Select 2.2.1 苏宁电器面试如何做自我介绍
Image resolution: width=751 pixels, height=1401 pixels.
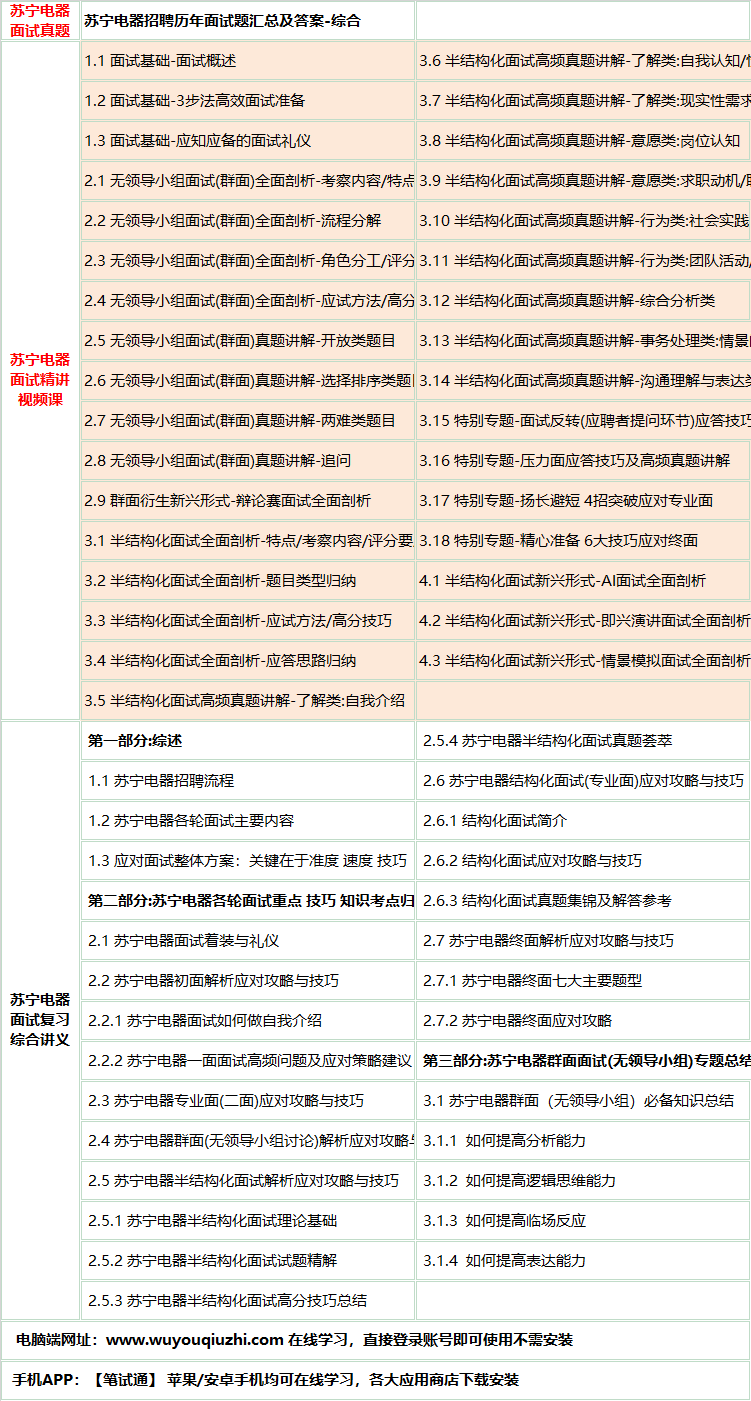point(204,1020)
